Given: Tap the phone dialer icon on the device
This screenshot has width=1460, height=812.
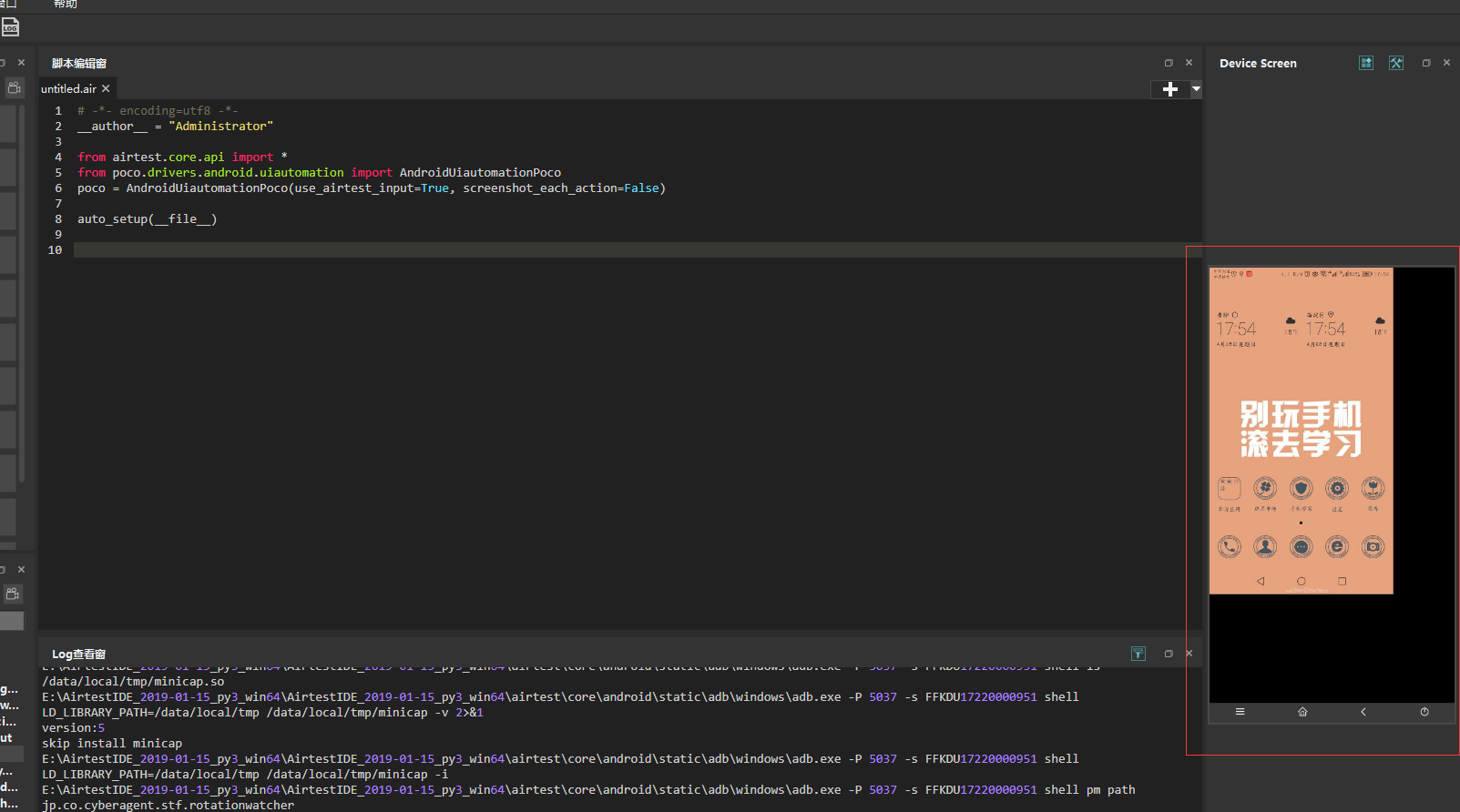Looking at the screenshot, I should (1230, 546).
